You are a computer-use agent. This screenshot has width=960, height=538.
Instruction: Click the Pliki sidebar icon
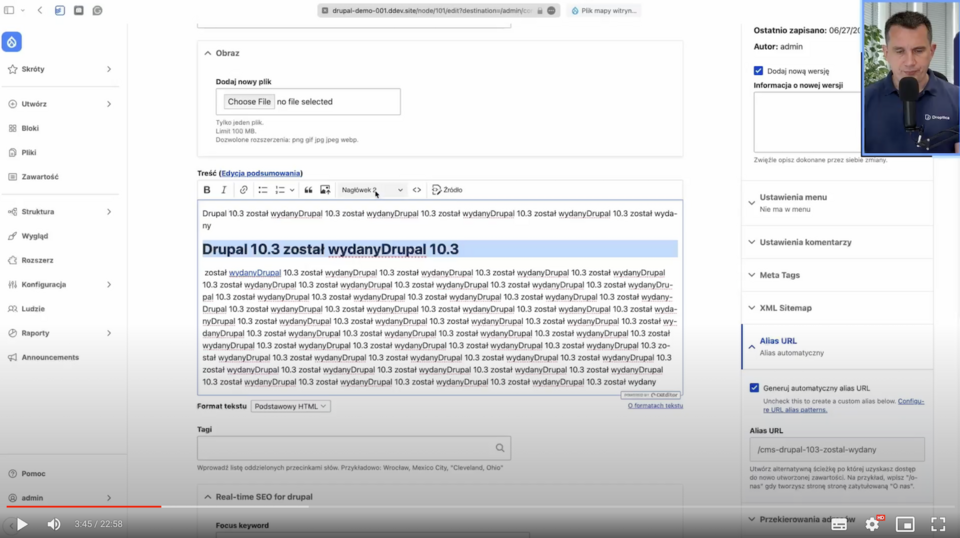pyautogui.click(x=12, y=152)
